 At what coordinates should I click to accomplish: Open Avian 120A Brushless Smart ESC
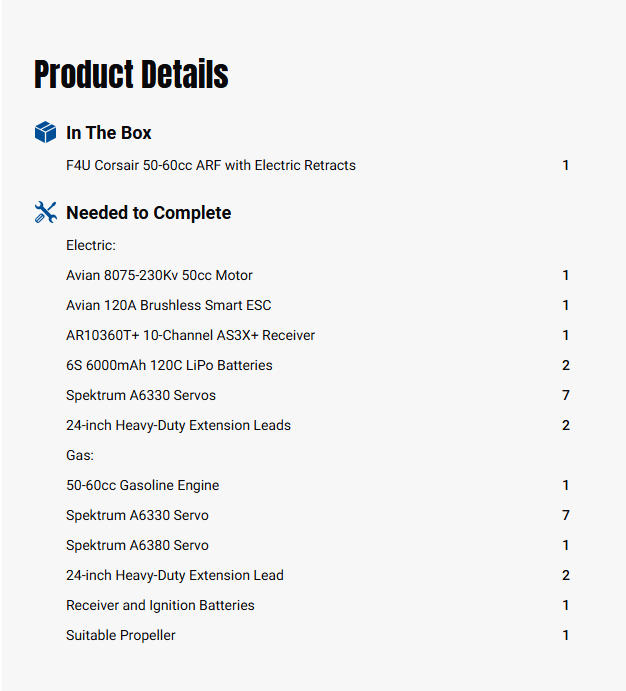169,305
